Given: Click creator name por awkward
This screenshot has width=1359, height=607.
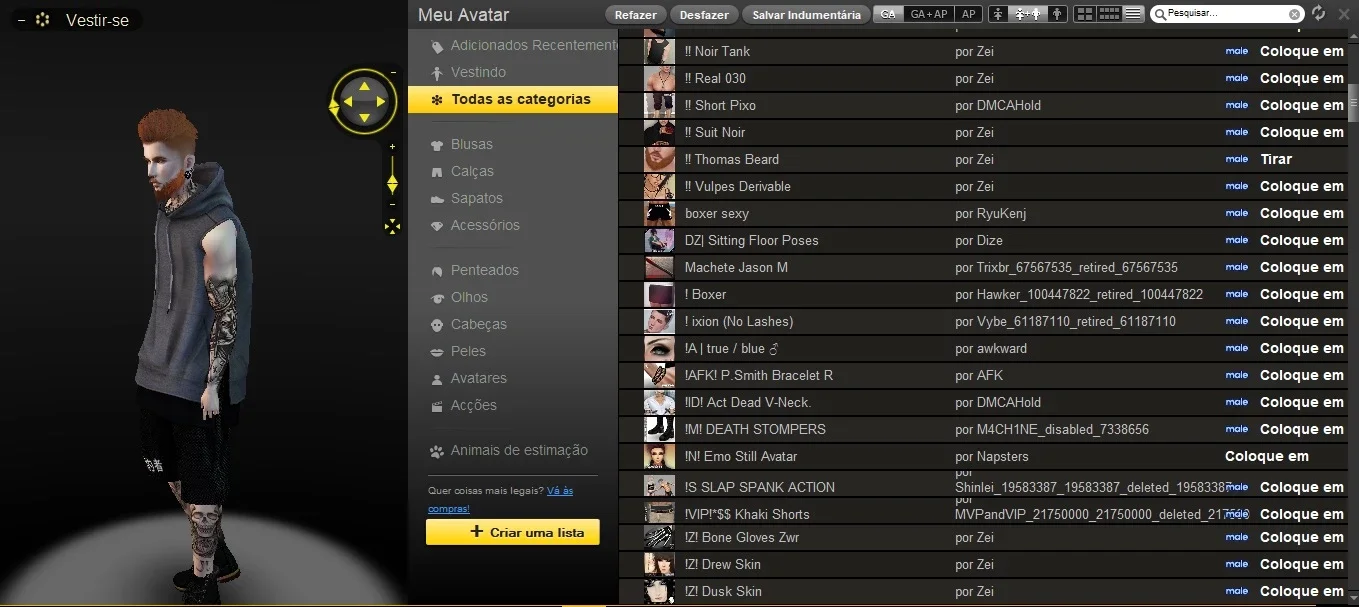Looking at the screenshot, I should [x=990, y=348].
